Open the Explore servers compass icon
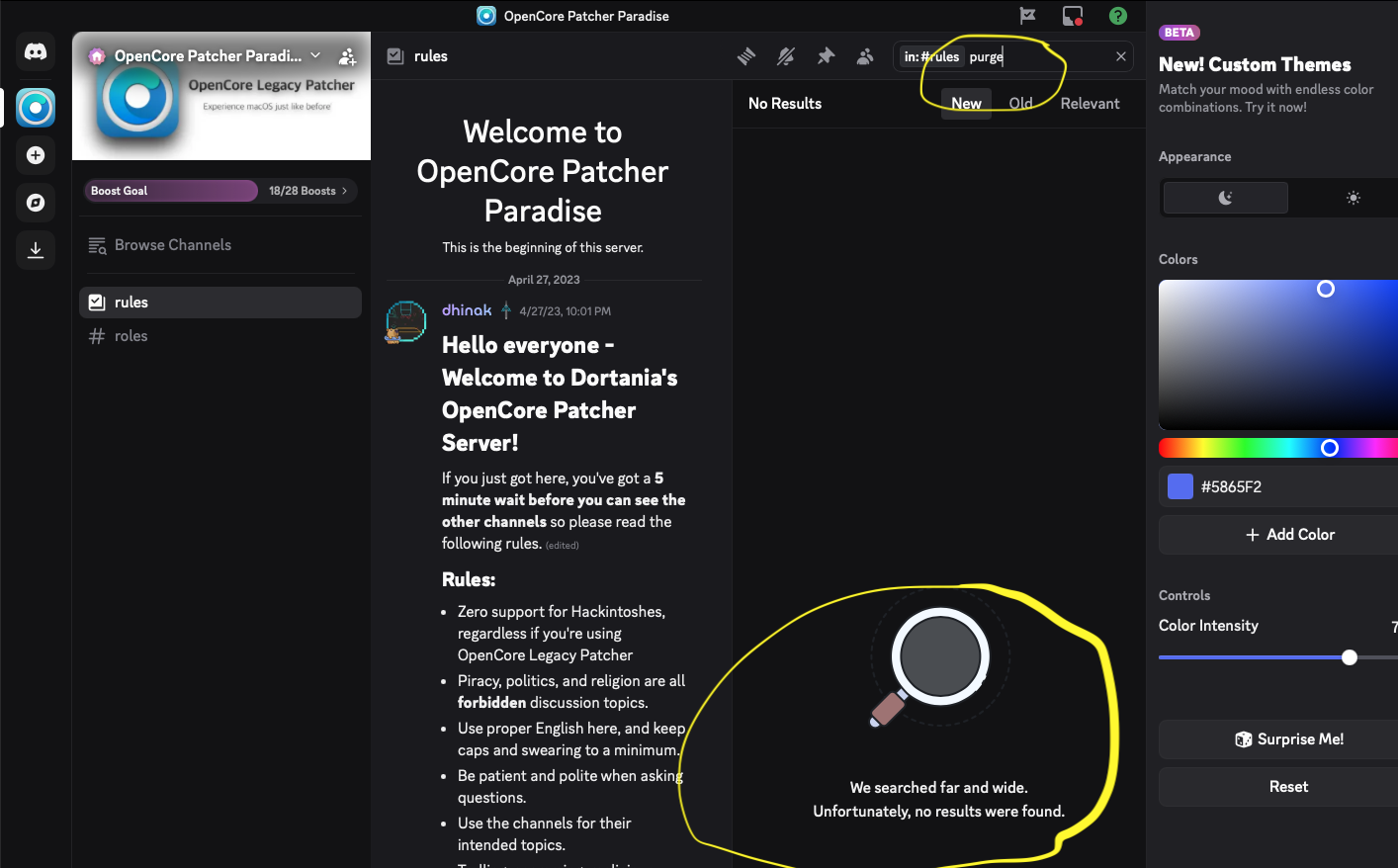Screen dimensions: 1398x868 36,203
